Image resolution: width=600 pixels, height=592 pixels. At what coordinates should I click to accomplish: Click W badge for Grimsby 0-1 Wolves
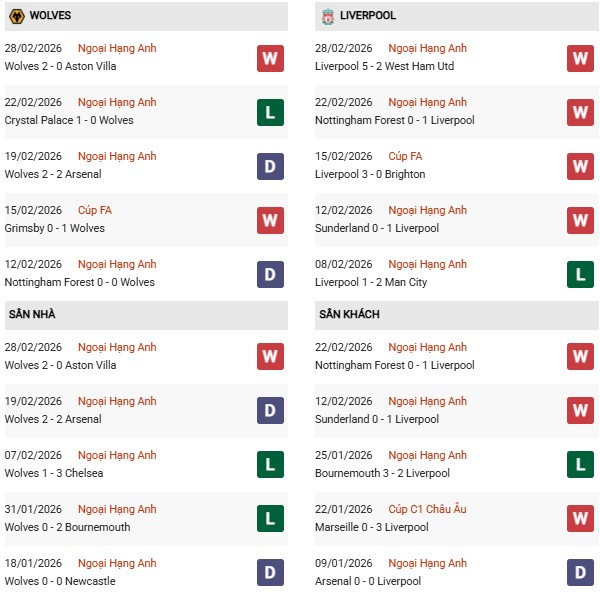(270, 220)
